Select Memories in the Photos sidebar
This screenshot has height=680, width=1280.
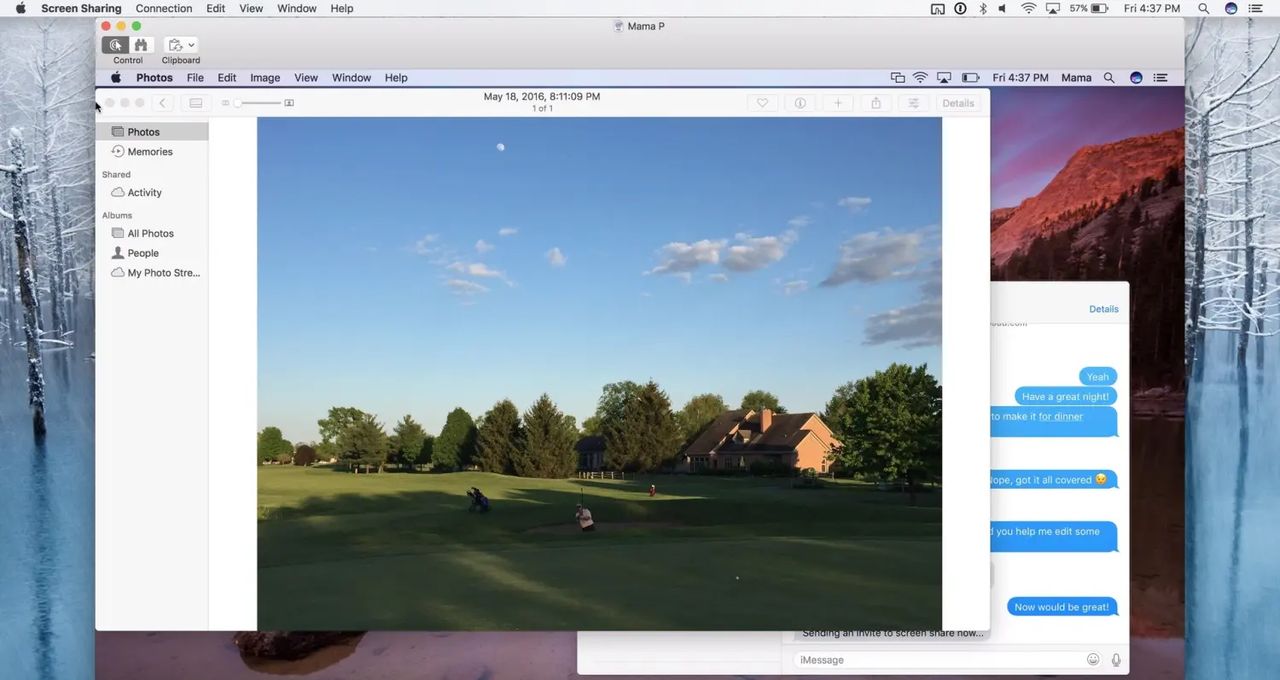tap(150, 152)
